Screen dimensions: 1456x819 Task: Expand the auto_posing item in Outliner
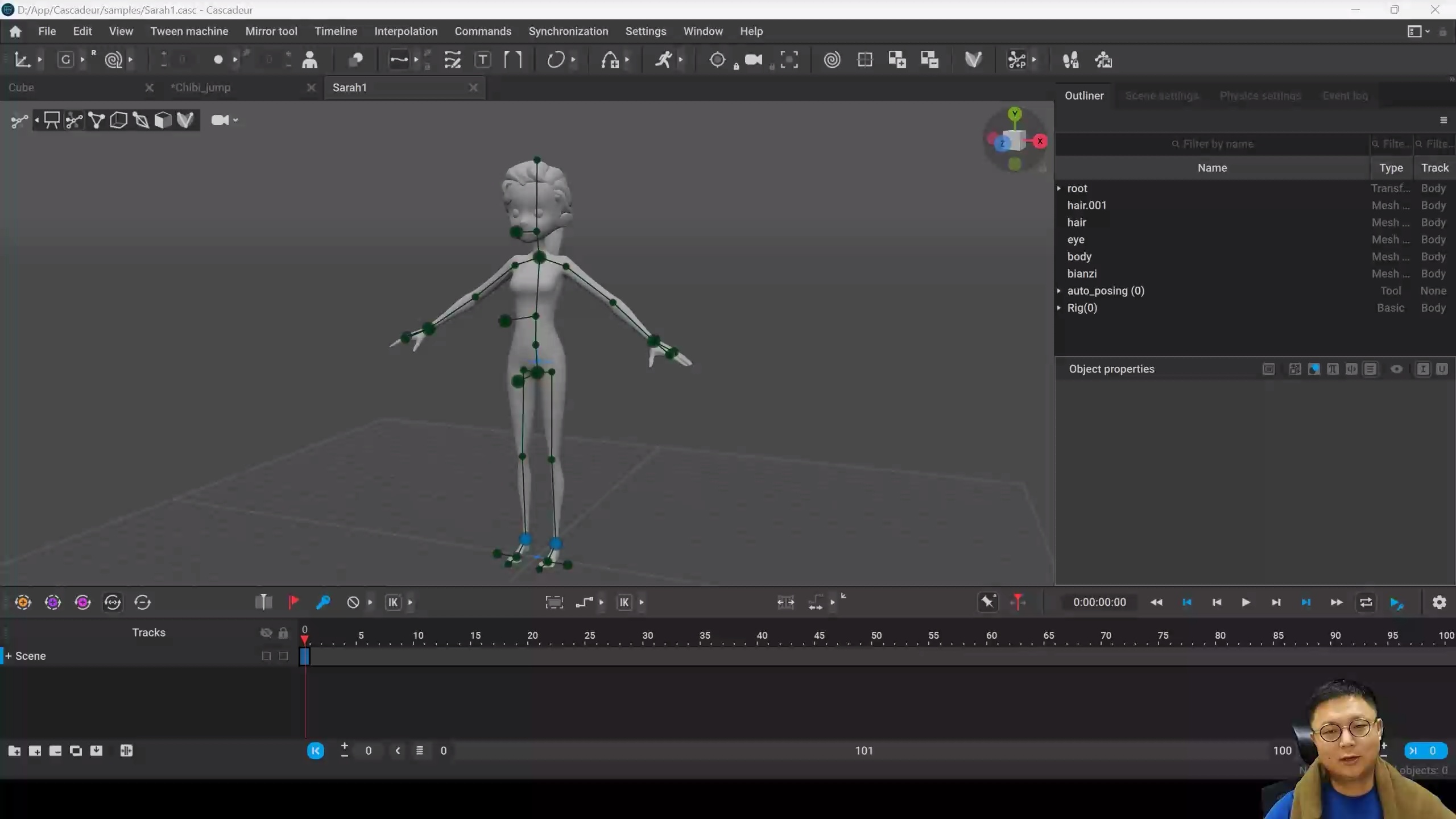point(1059,291)
